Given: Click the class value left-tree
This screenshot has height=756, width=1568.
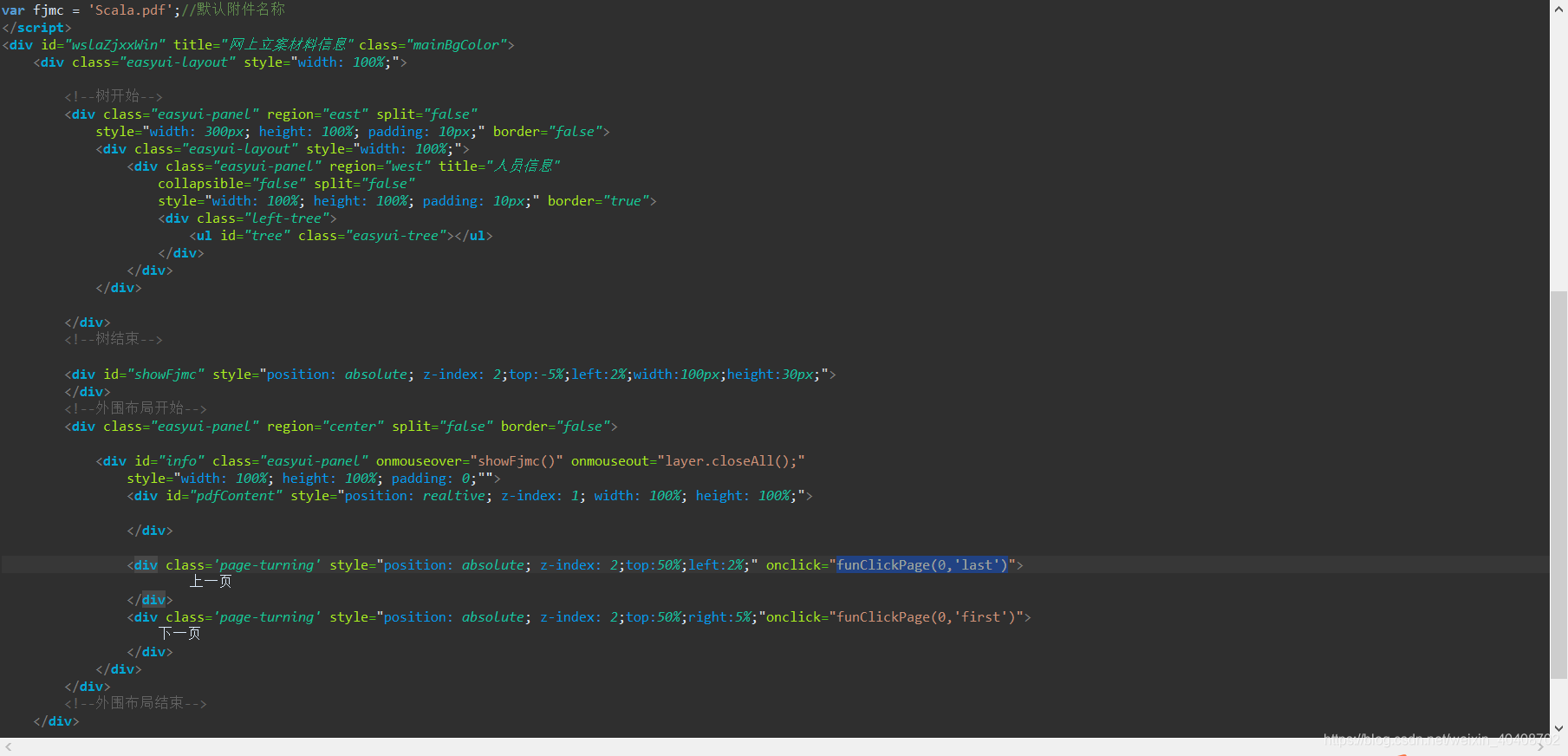Looking at the screenshot, I should click(287, 218).
